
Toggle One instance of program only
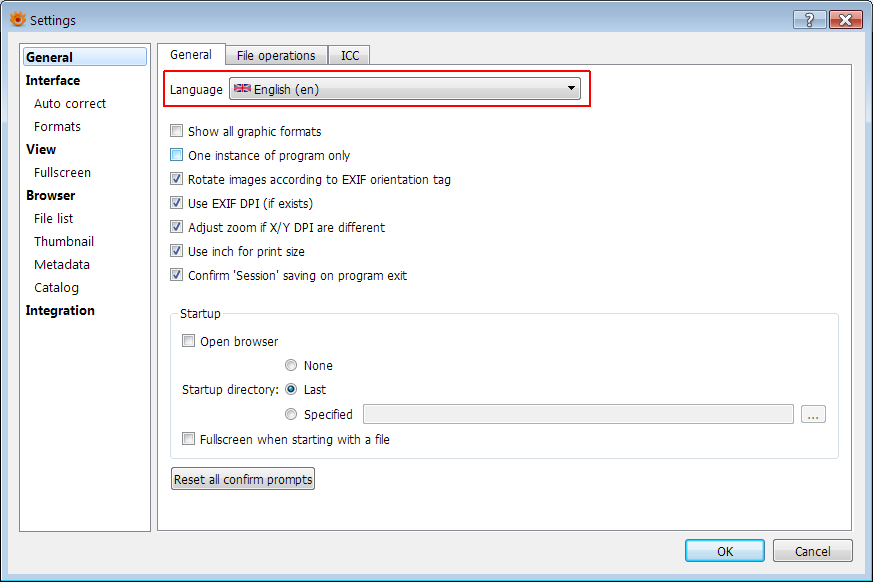pyautogui.click(x=177, y=155)
